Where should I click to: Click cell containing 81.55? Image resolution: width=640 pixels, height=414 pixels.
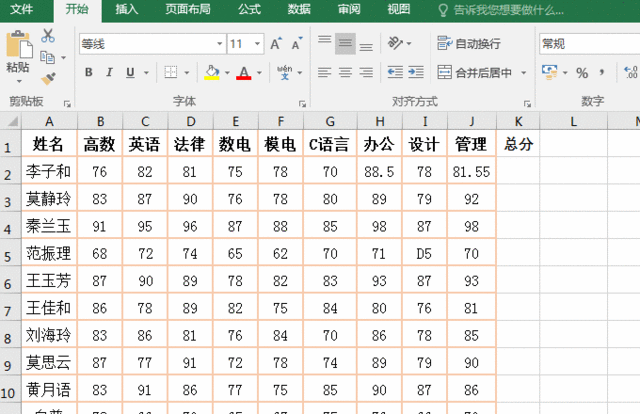coord(471,171)
